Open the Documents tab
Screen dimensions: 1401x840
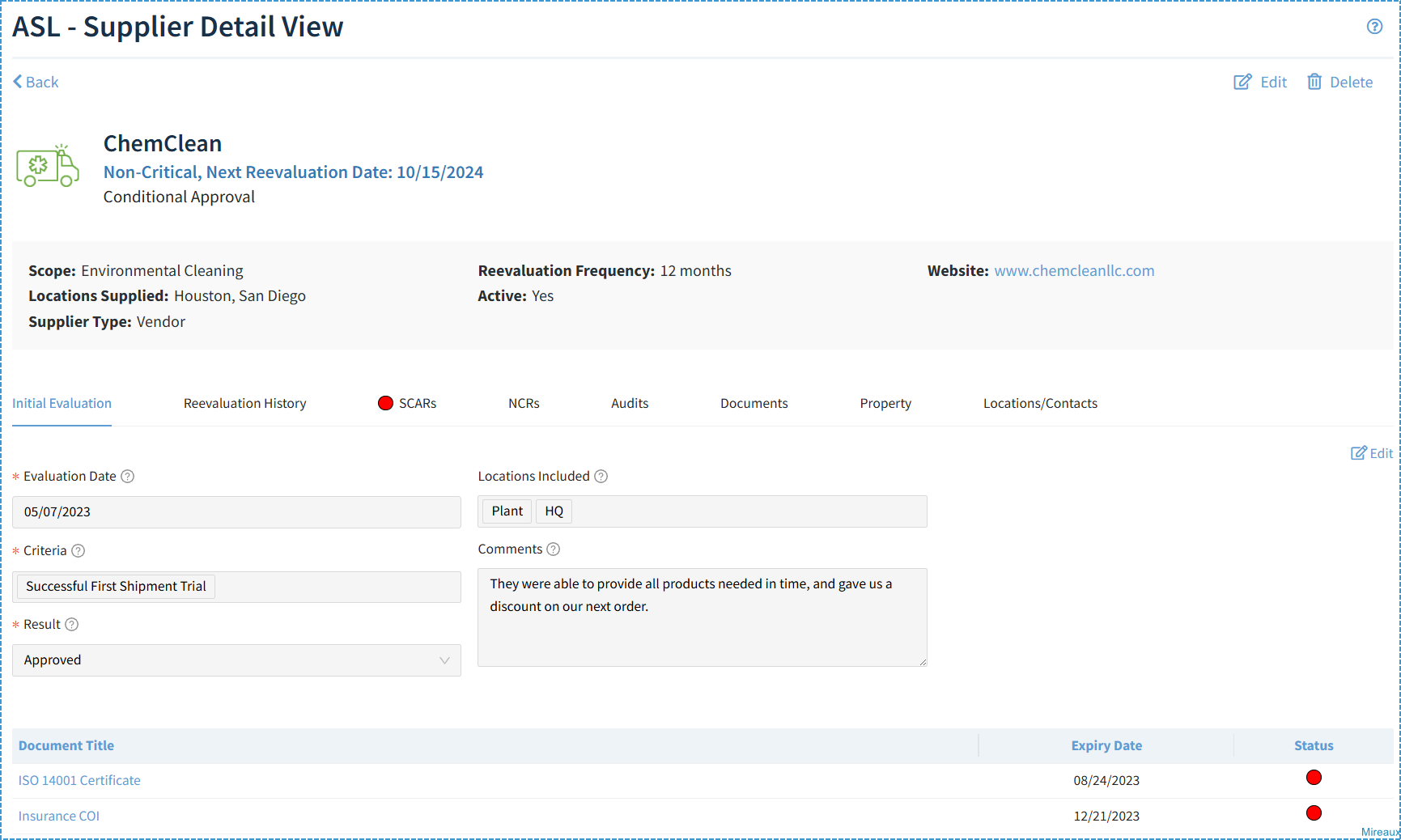point(754,403)
